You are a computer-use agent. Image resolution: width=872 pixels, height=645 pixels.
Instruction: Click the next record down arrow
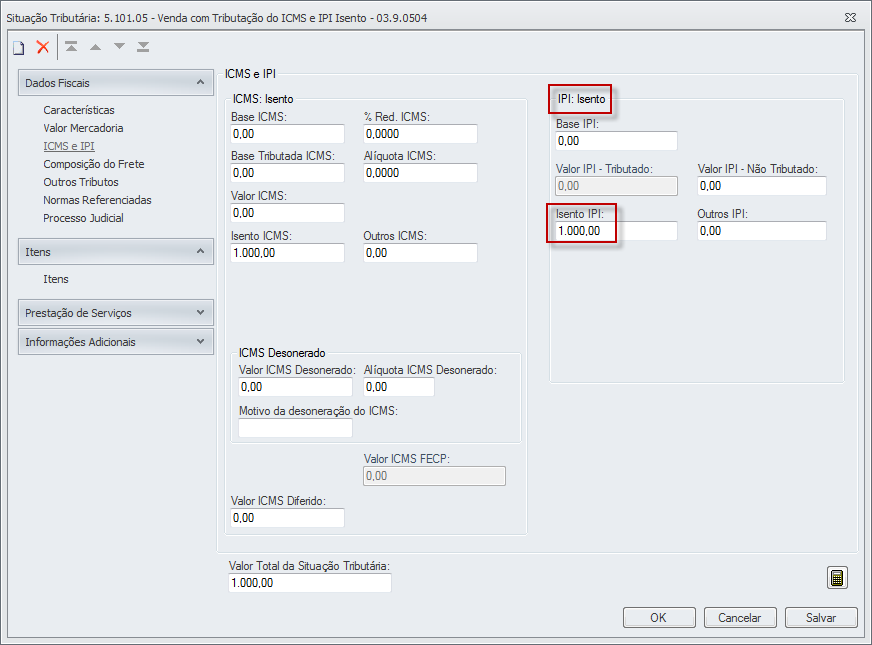[x=119, y=47]
